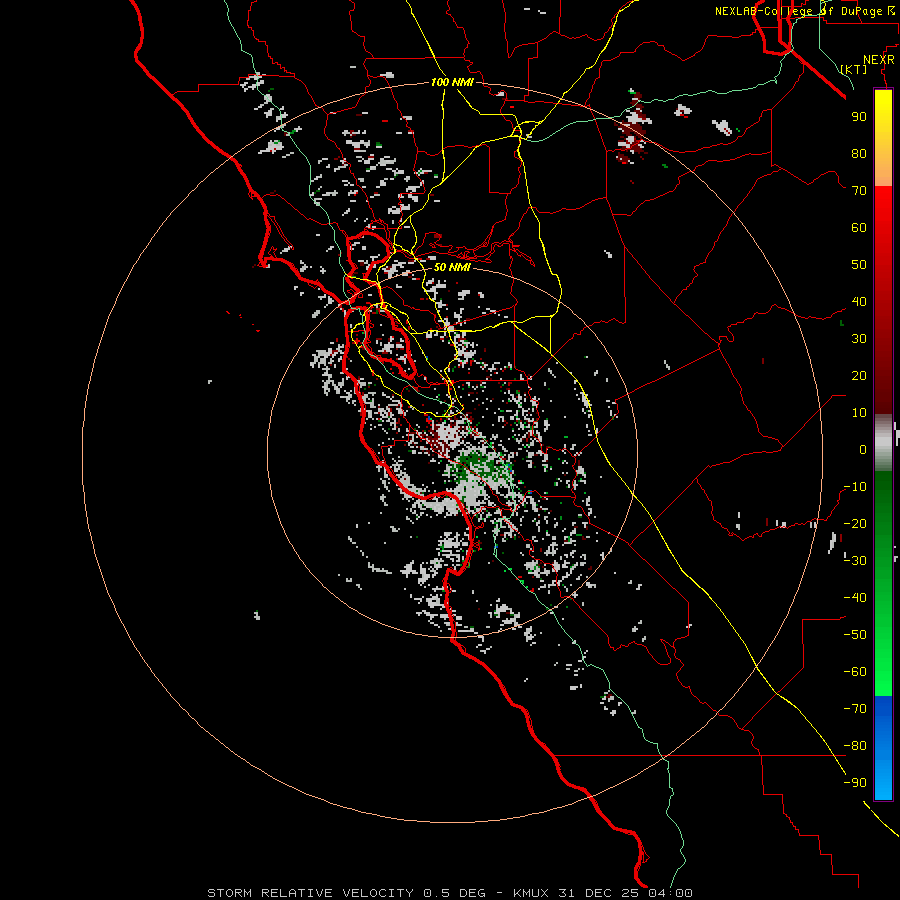Select the storm relative velocity caption at the bottom
The height and width of the screenshot is (900, 900).
[449, 893]
